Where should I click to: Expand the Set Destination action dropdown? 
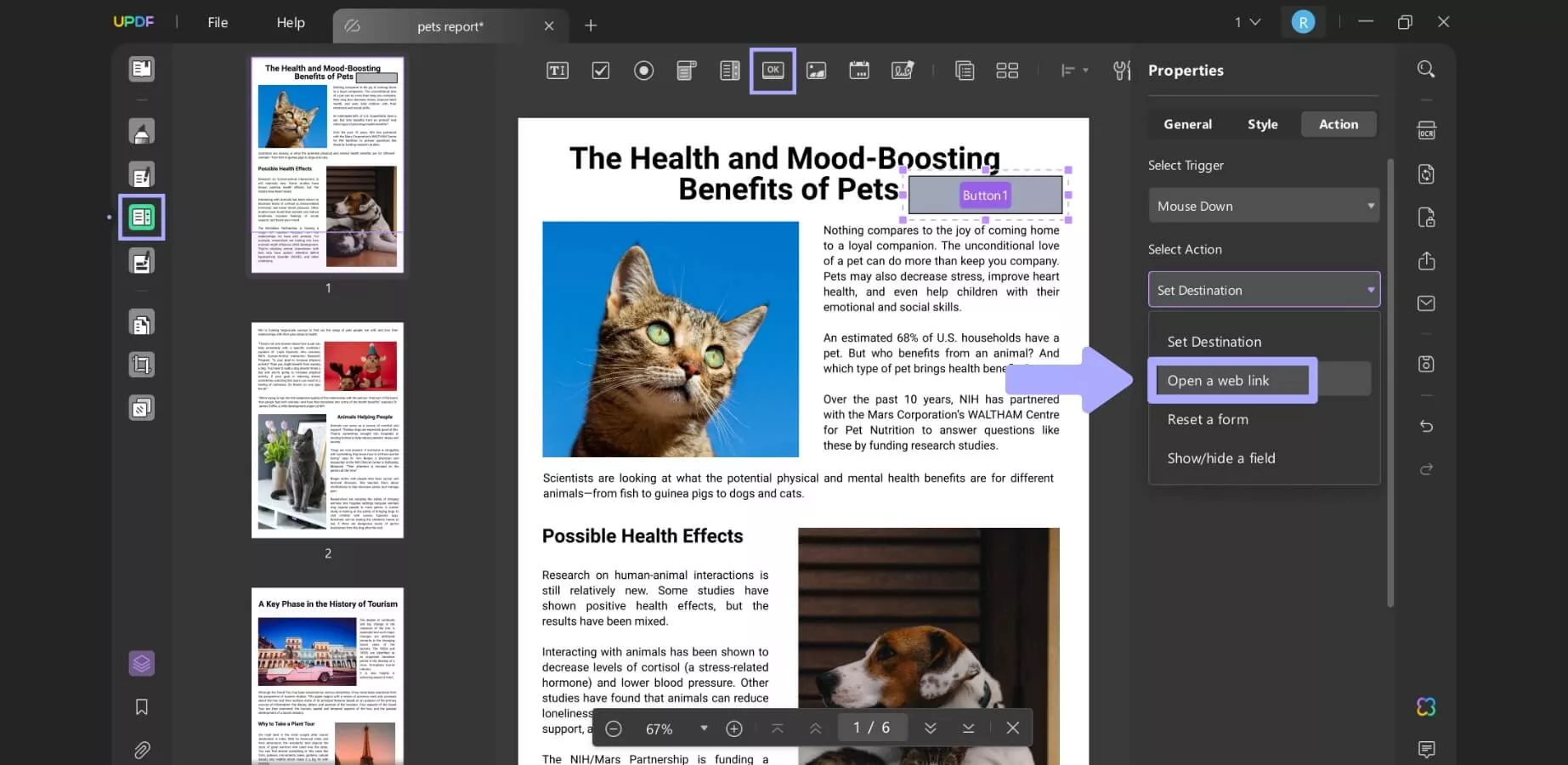pyautogui.click(x=1264, y=290)
